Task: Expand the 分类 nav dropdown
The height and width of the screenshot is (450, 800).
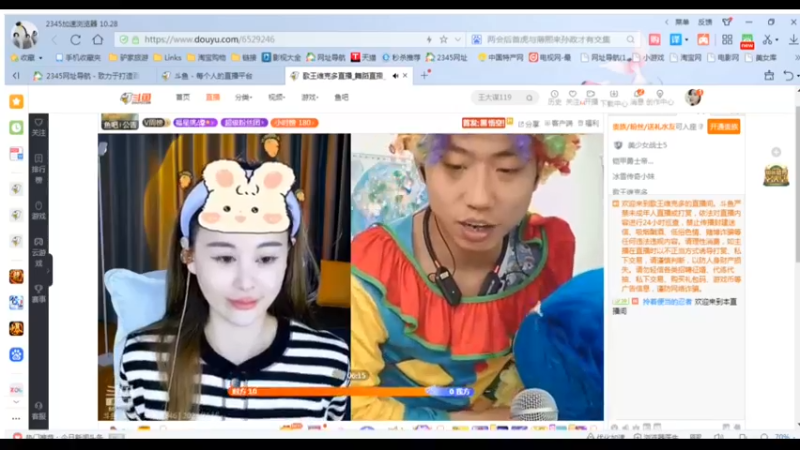Action: [x=243, y=97]
